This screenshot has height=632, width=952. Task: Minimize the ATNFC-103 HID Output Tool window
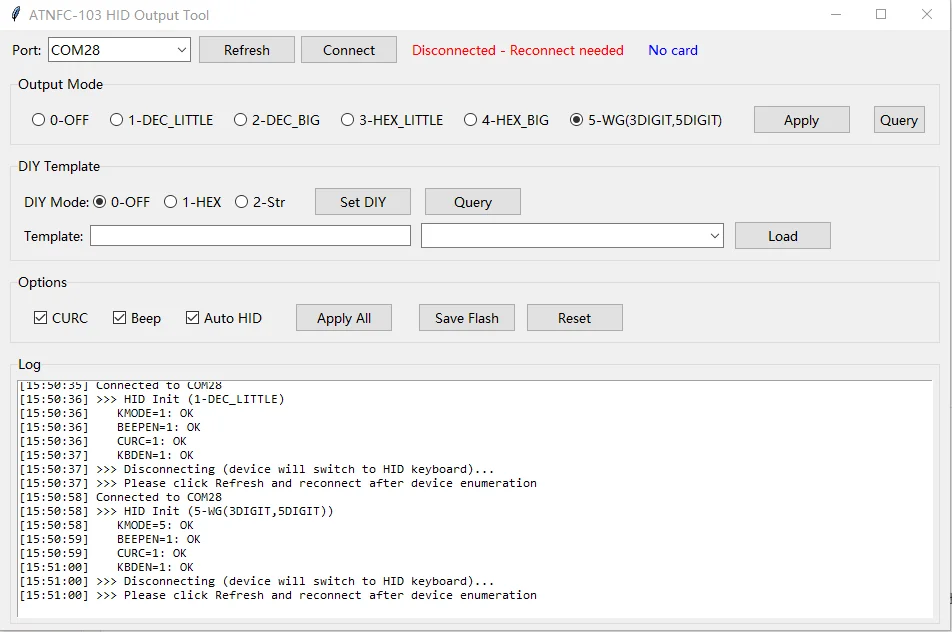tap(836, 15)
